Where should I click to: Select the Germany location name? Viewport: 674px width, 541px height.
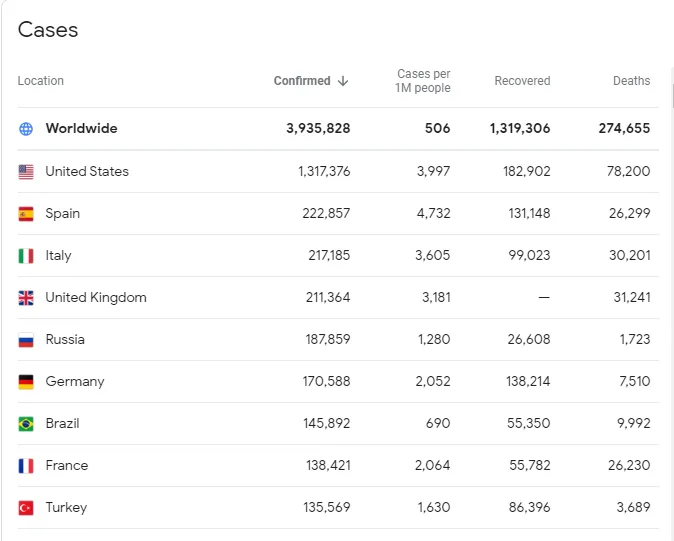[x=75, y=381]
